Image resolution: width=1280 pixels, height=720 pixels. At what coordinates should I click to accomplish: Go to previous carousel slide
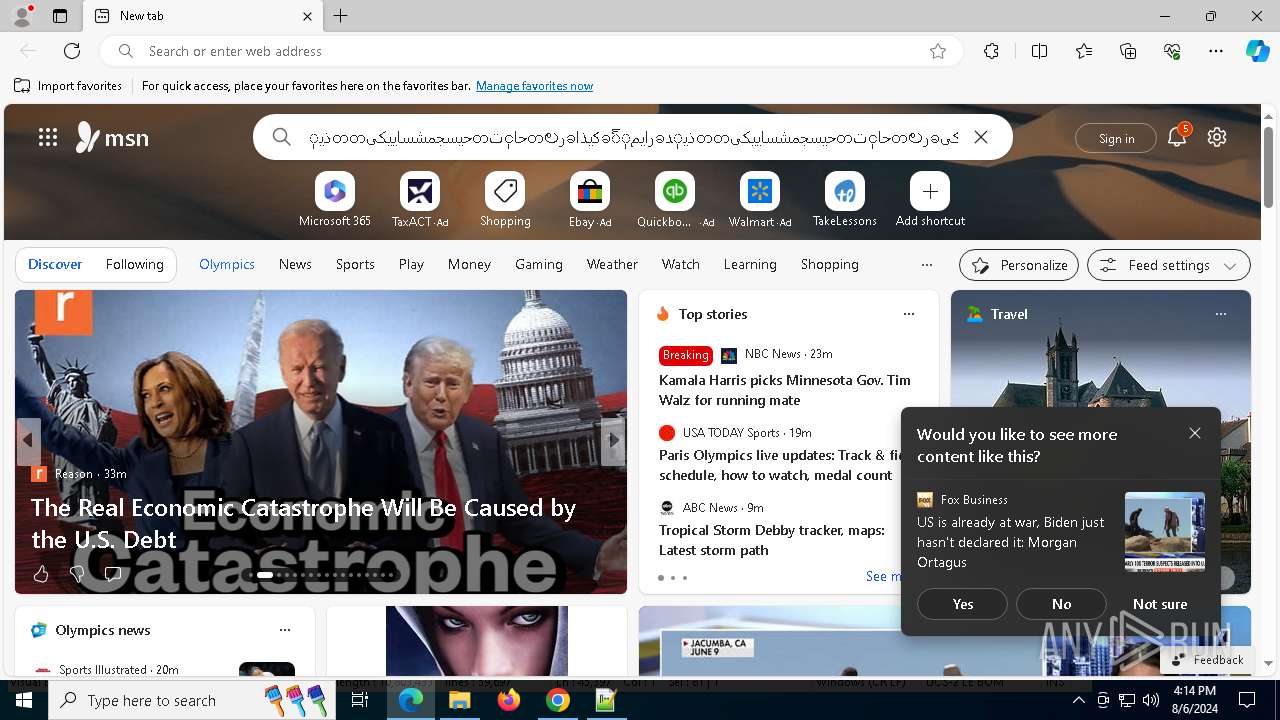[x=28, y=440]
